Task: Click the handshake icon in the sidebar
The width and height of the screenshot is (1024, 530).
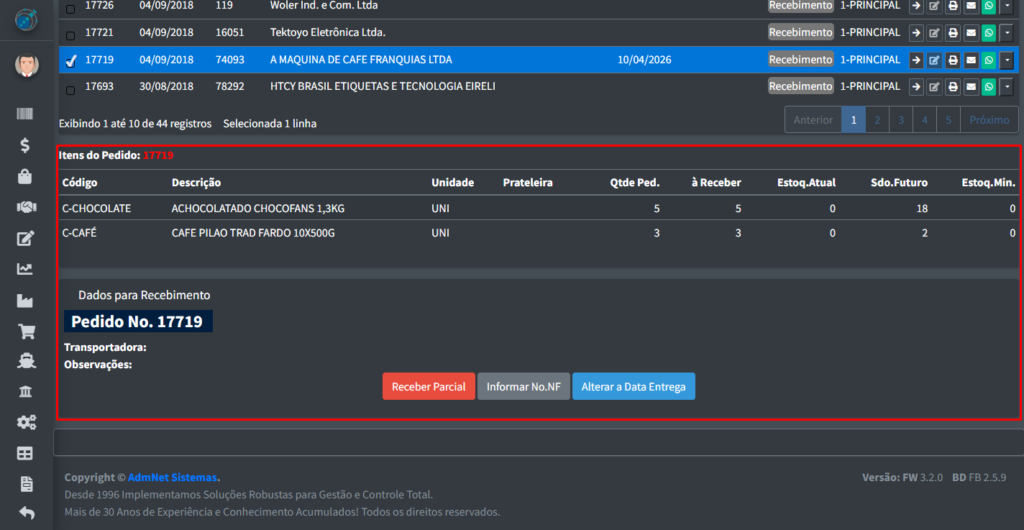Action: pyautogui.click(x=26, y=207)
